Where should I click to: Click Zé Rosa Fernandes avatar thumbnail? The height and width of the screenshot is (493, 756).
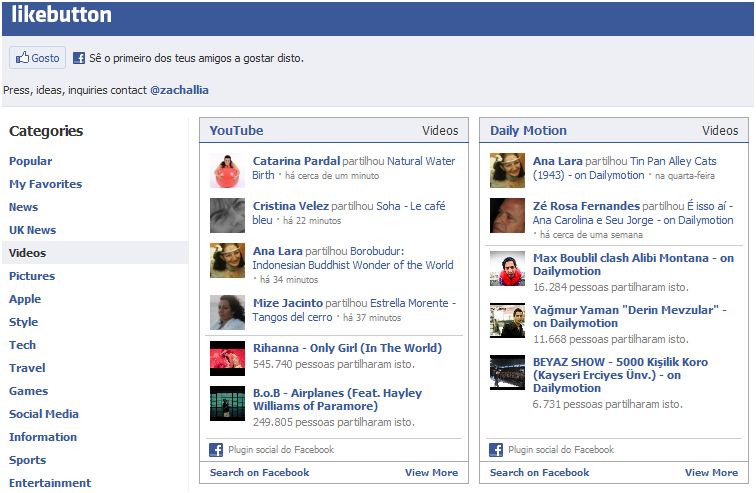(507, 215)
